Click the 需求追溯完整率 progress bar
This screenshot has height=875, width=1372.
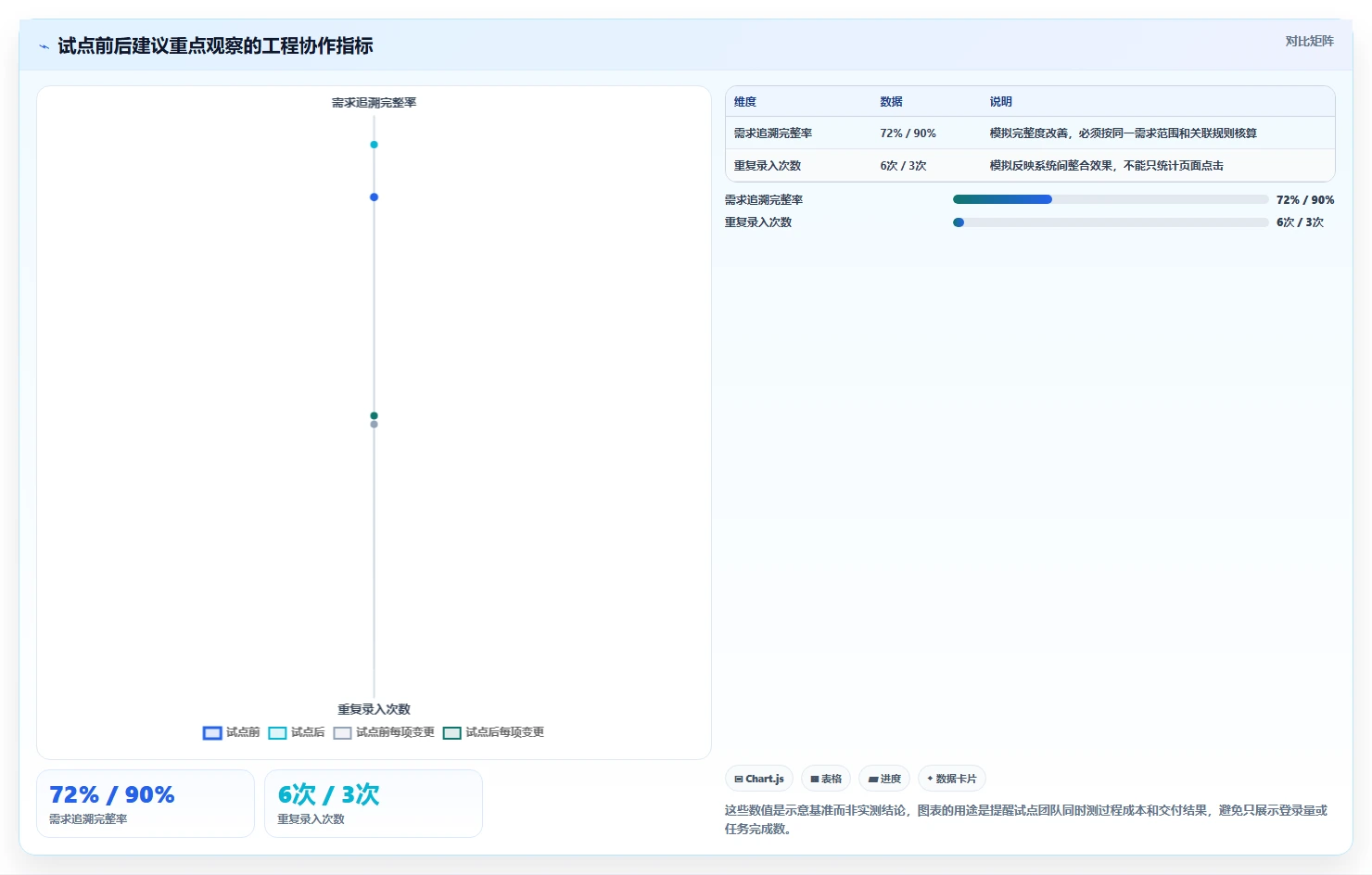[x=1111, y=199]
